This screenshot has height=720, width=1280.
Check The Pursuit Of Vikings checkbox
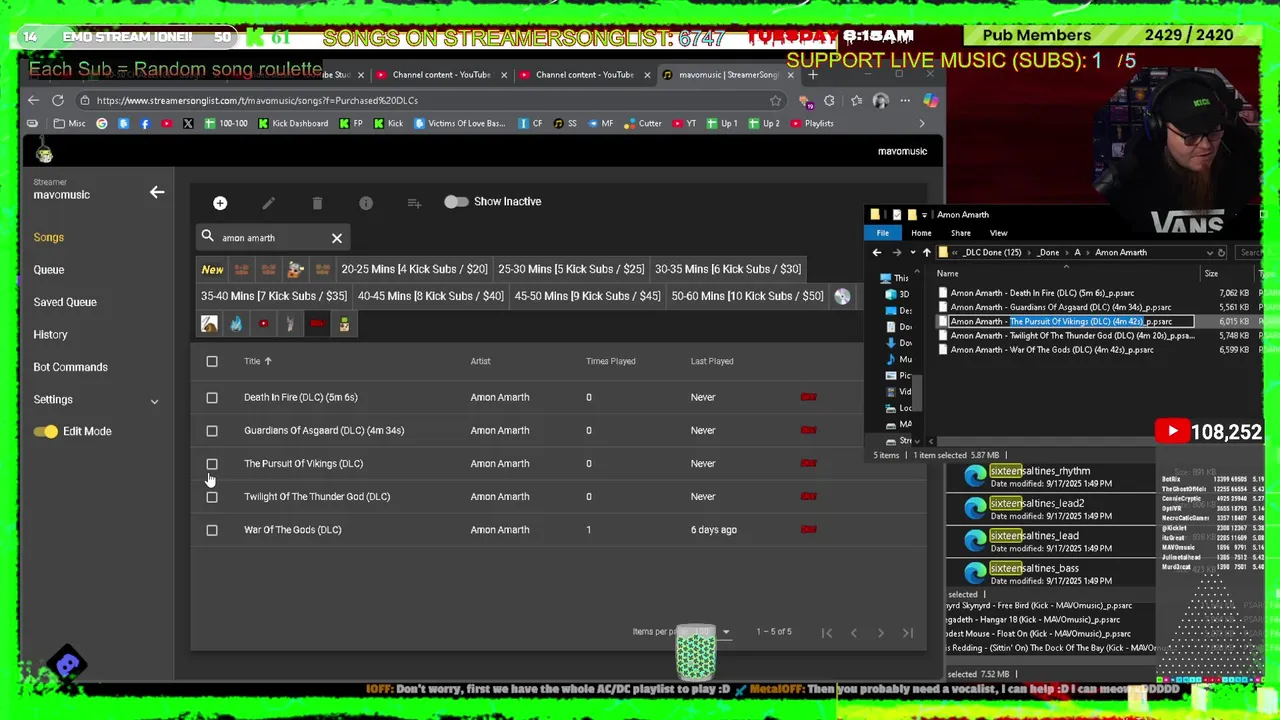pos(212,463)
